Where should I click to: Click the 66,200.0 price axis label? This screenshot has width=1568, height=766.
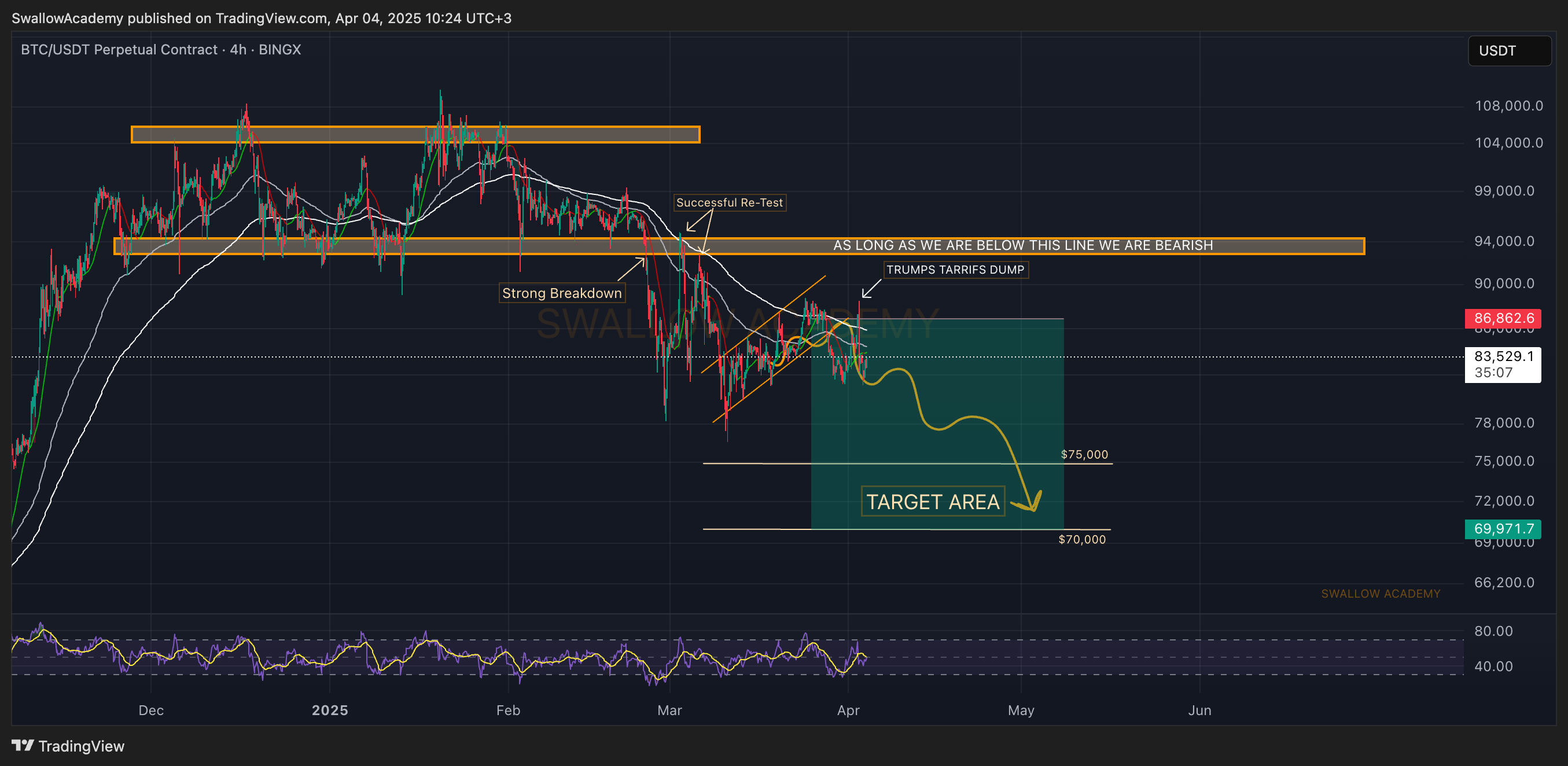1504,583
